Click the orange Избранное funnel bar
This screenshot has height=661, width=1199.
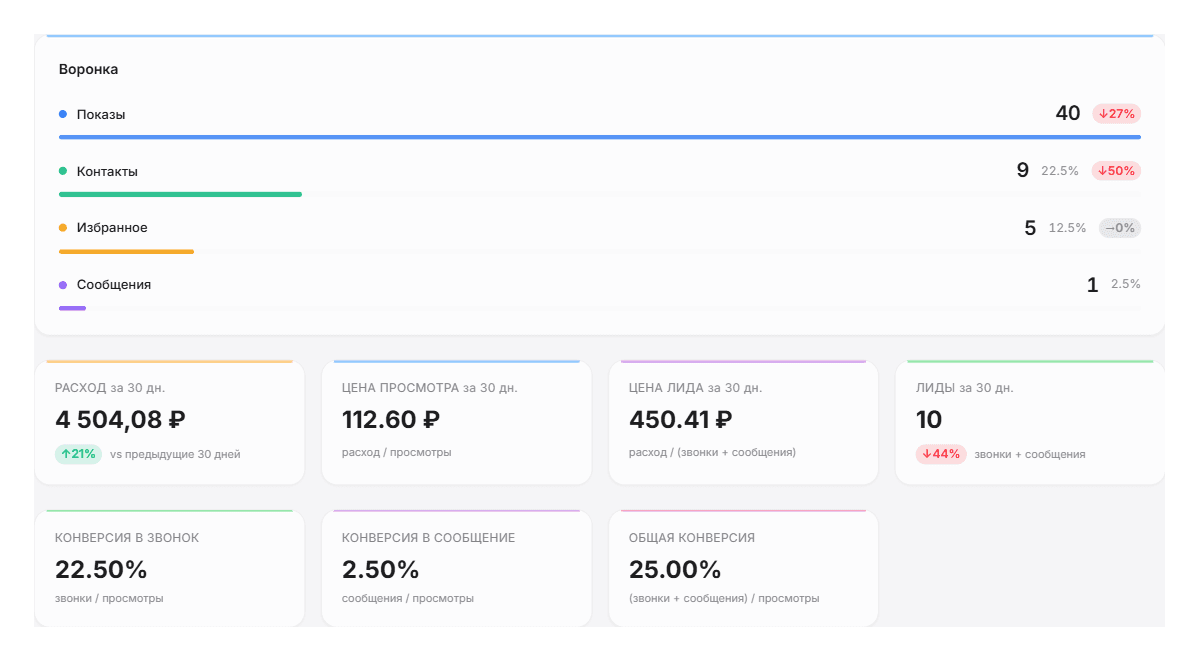point(126,251)
